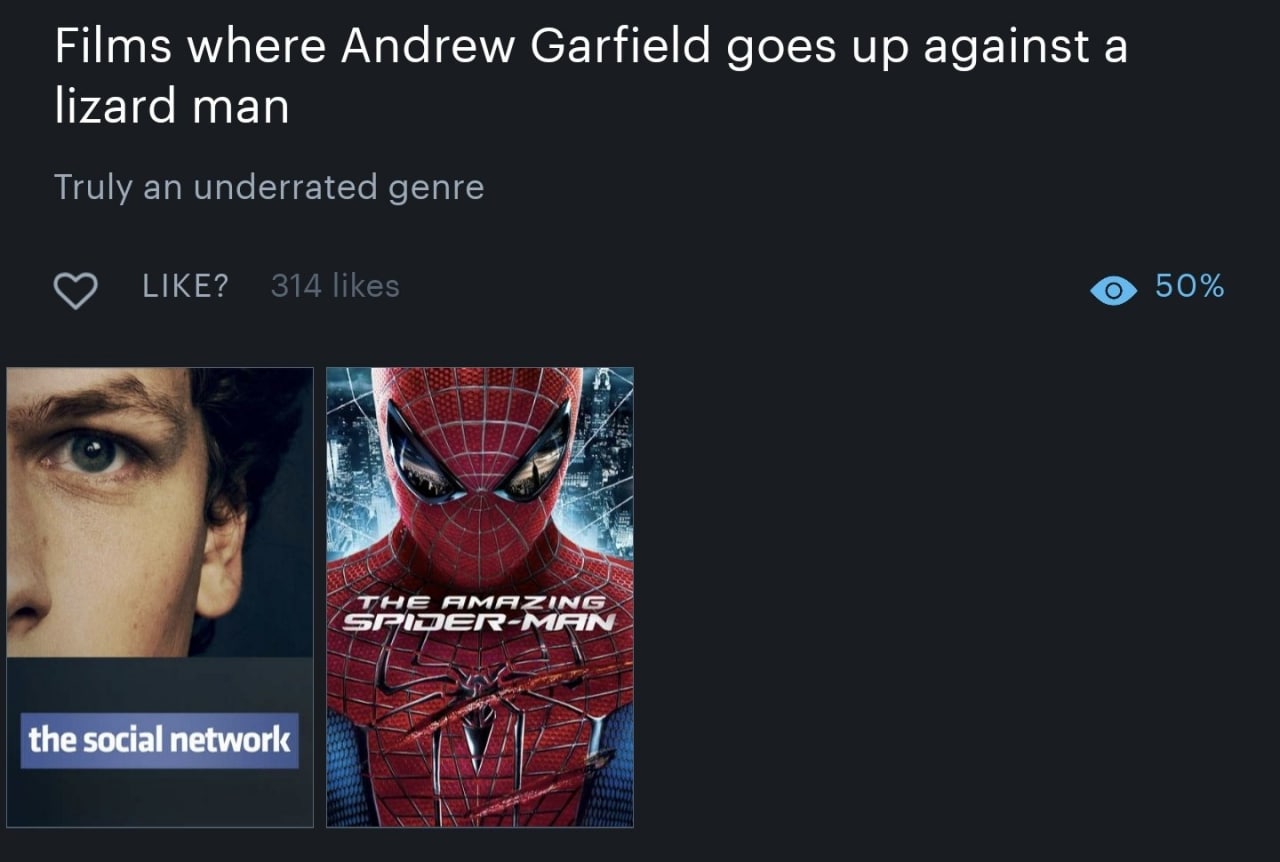The height and width of the screenshot is (862, 1280).
Task: Click the words 'lizard man' in the title
Action: point(171,106)
